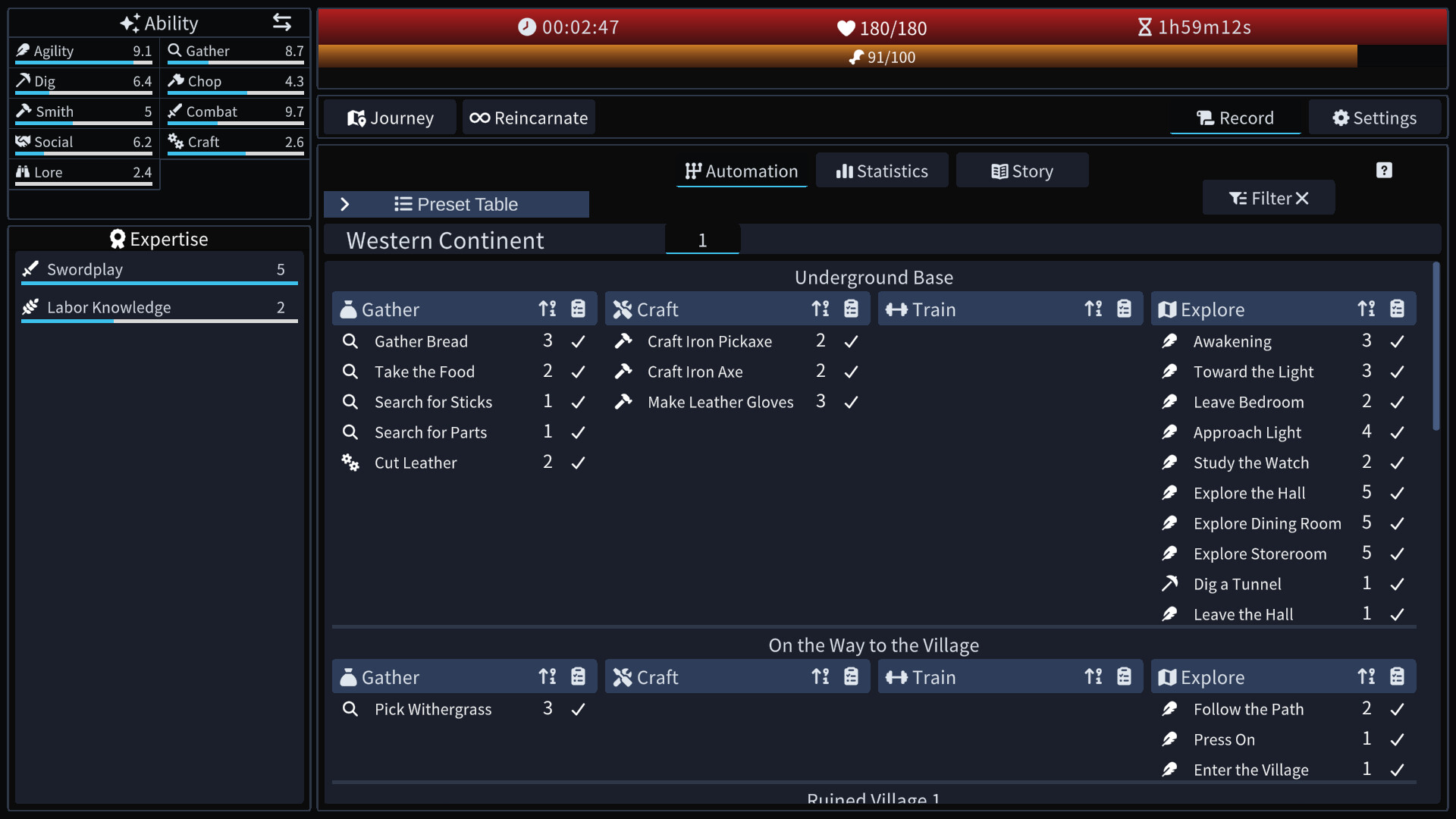Switch to the Statistics tab
Viewport: 1456px width, 819px height.
[882, 171]
